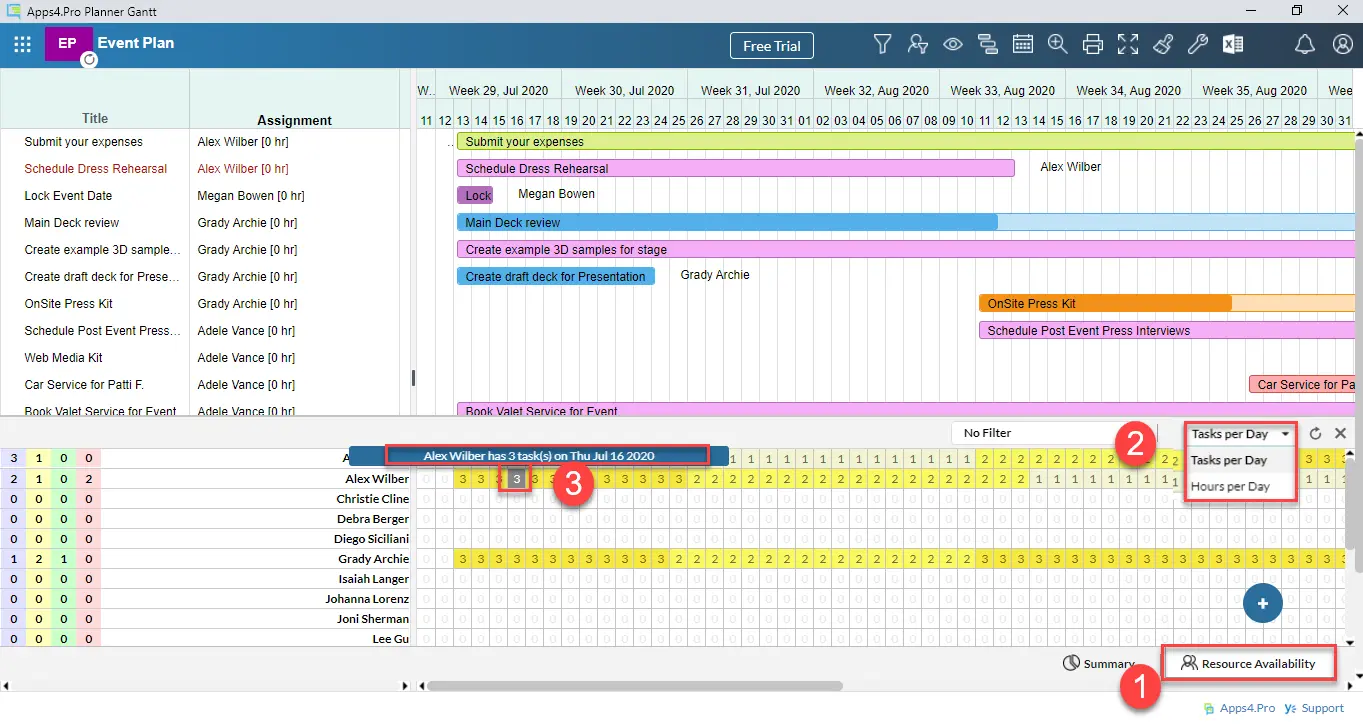The image size is (1363, 726).
Task: Click the blue plus add button
Action: click(x=1263, y=604)
